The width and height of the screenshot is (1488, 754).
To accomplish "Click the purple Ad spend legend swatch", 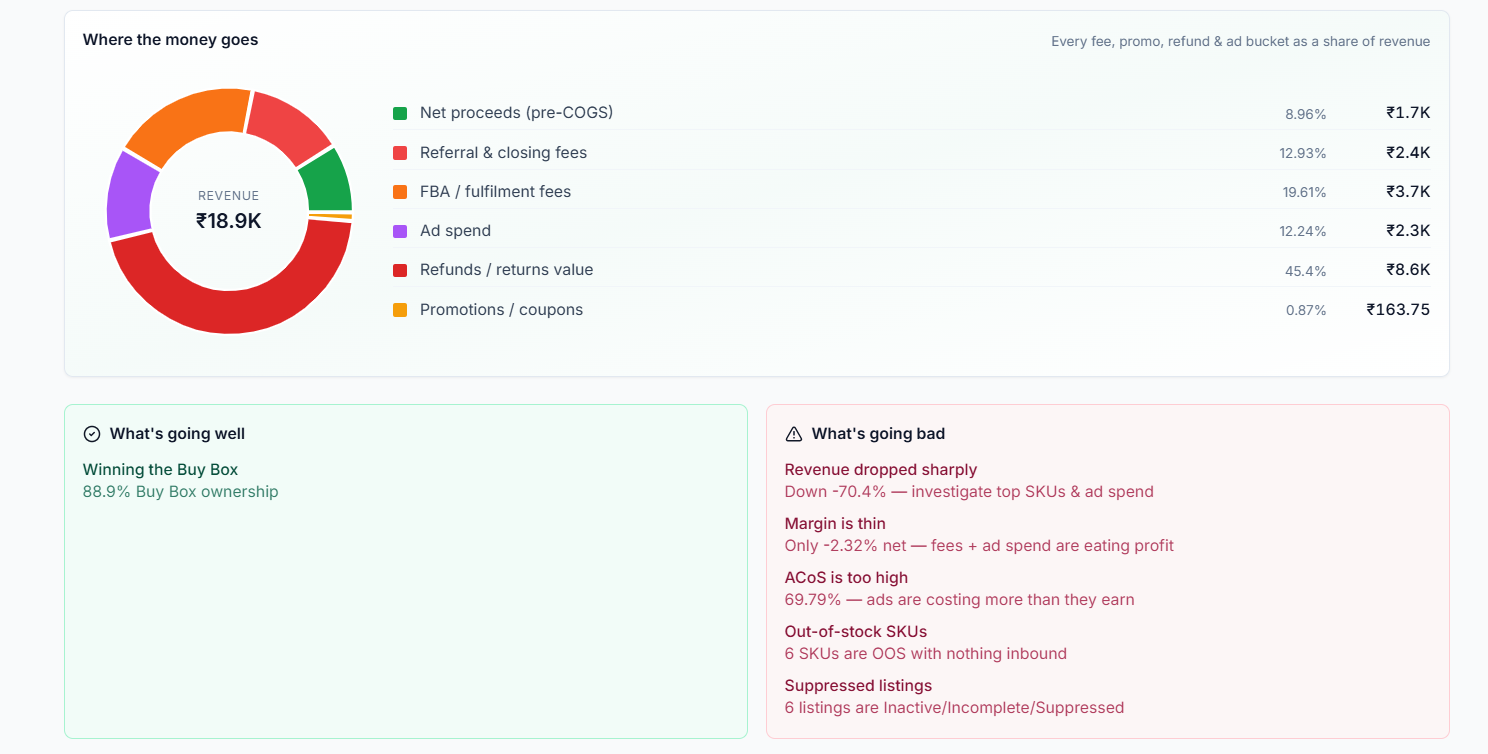I will pos(400,231).
